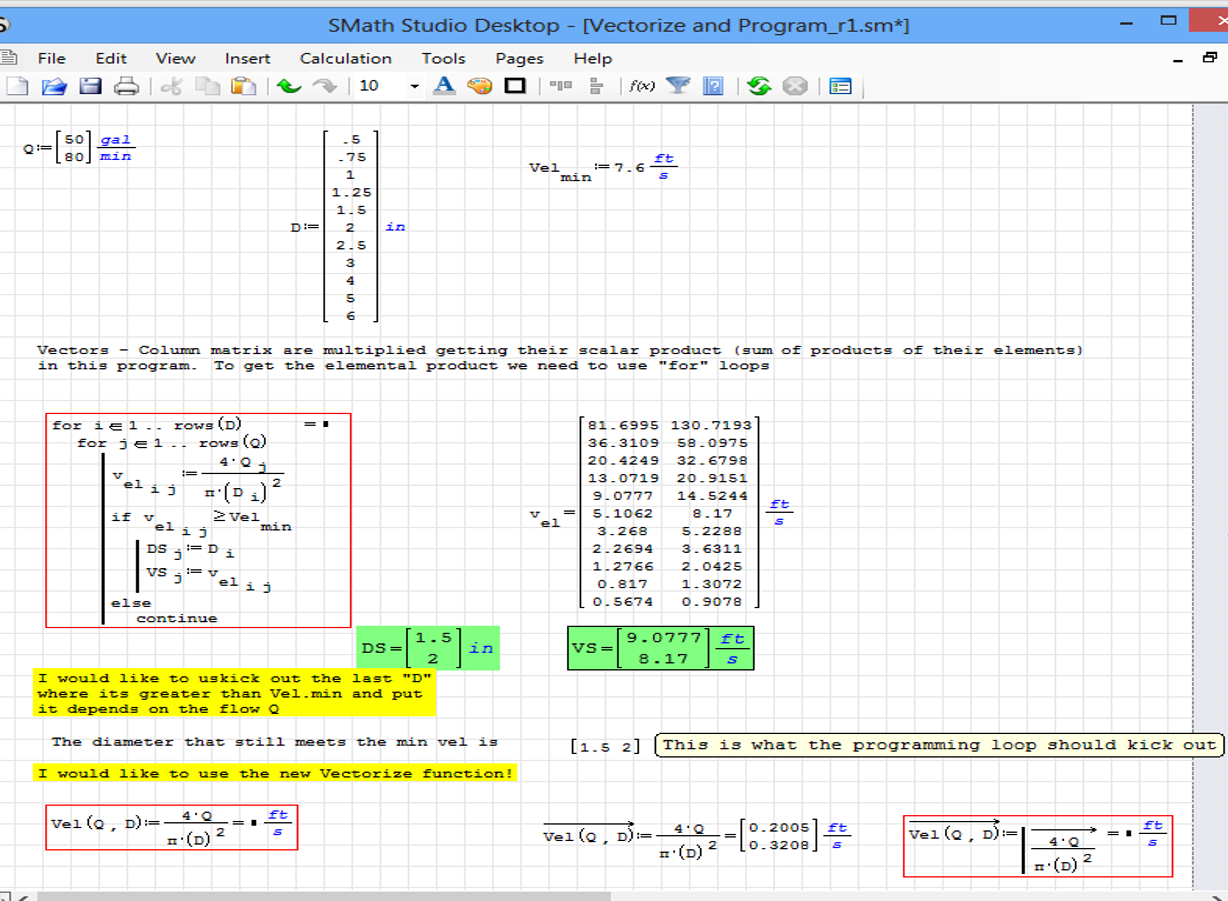Open the Tools menu
Viewport: 1228px width, 901px height.
[443, 58]
